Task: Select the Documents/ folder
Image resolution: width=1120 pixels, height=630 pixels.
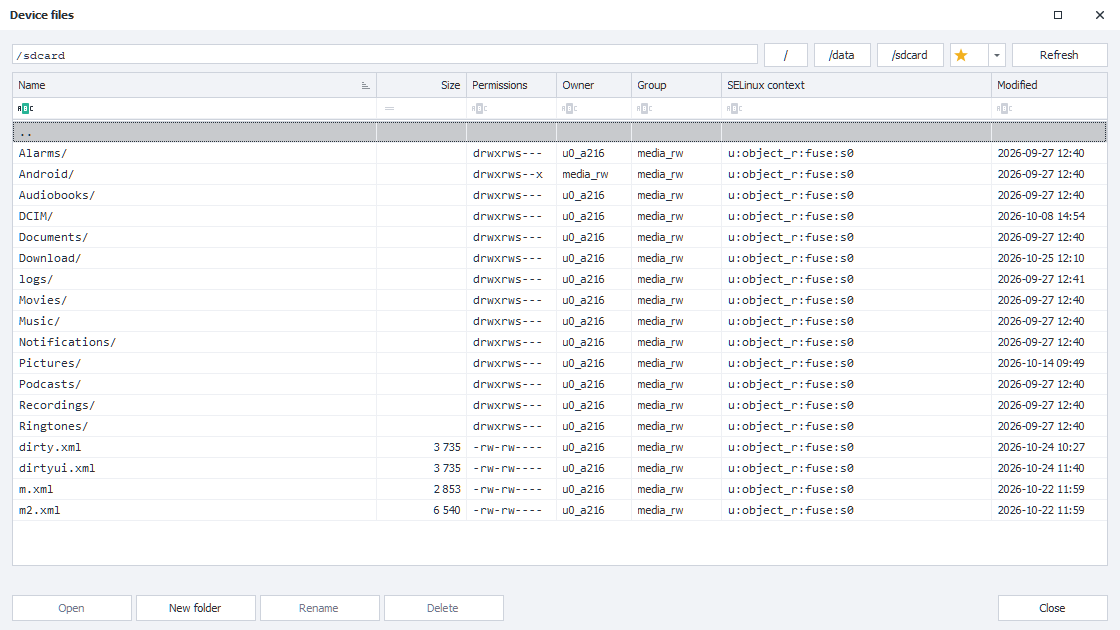Action: (559, 237)
